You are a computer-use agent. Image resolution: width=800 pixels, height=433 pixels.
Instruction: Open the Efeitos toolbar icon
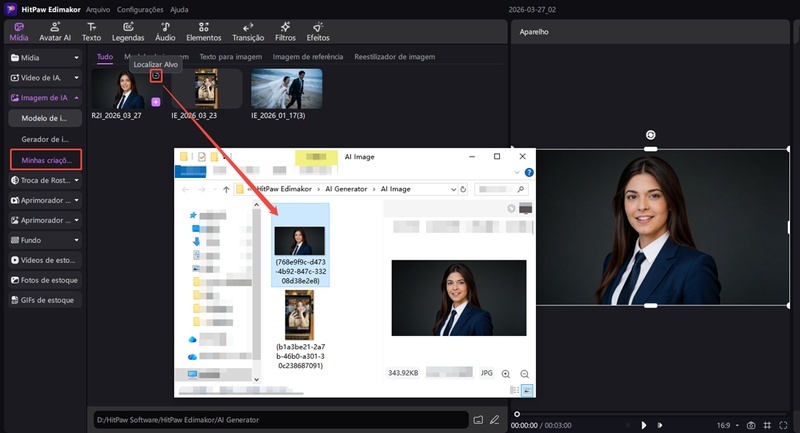click(x=318, y=30)
